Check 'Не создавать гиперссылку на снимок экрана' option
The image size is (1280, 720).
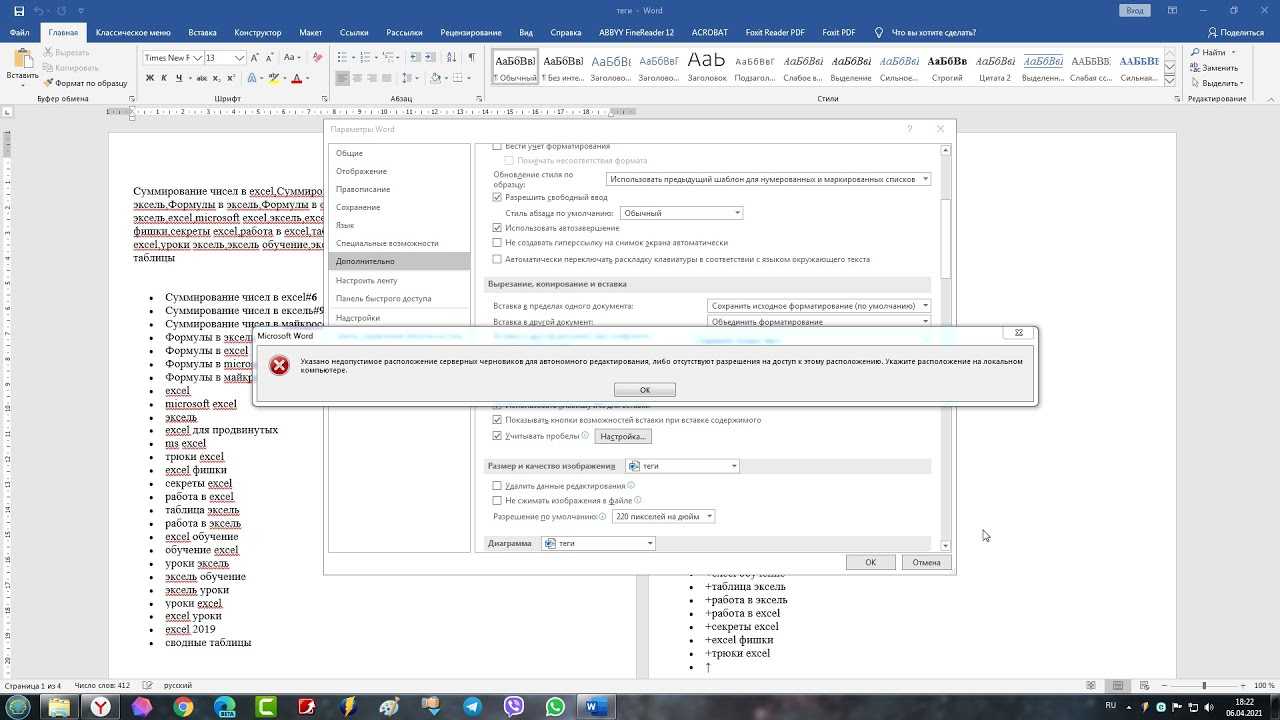coord(497,243)
